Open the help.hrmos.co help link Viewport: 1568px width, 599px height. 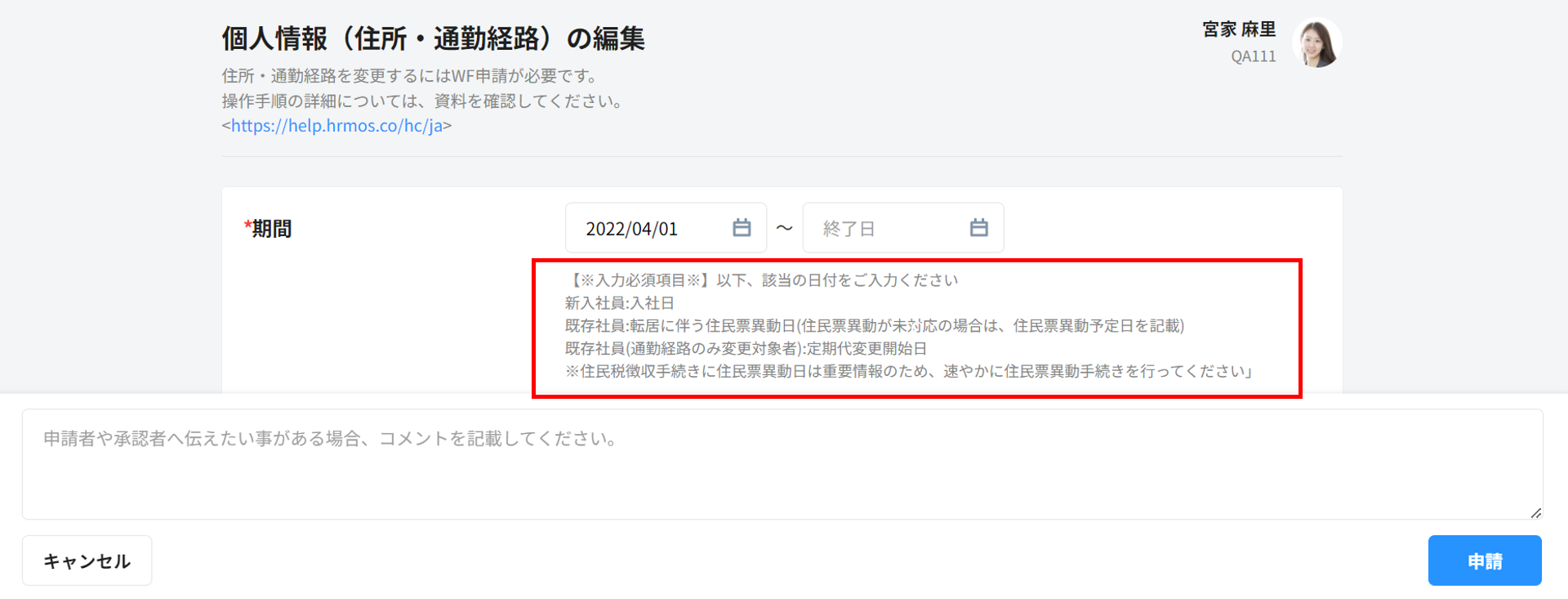pos(336,126)
